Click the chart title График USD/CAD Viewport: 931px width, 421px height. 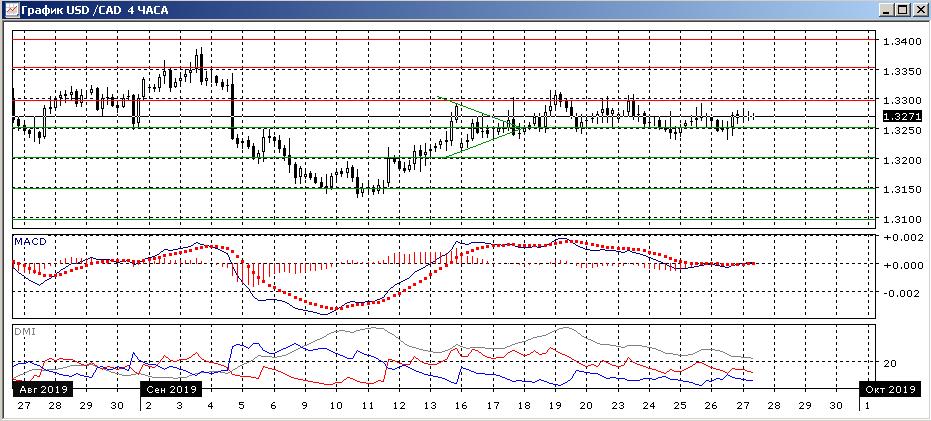click(x=88, y=9)
